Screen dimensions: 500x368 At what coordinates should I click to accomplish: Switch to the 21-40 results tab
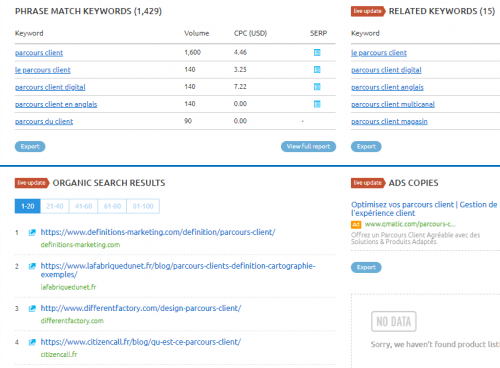(x=55, y=206)
